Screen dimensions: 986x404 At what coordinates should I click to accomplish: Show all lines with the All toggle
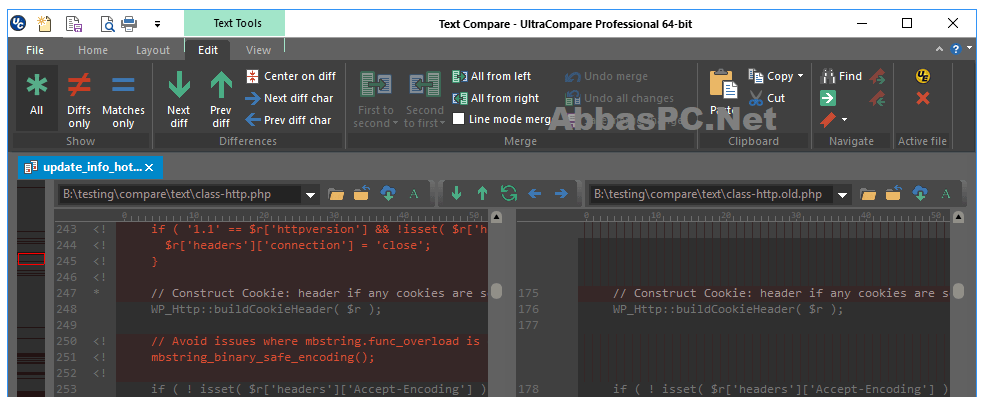(36, 98)
